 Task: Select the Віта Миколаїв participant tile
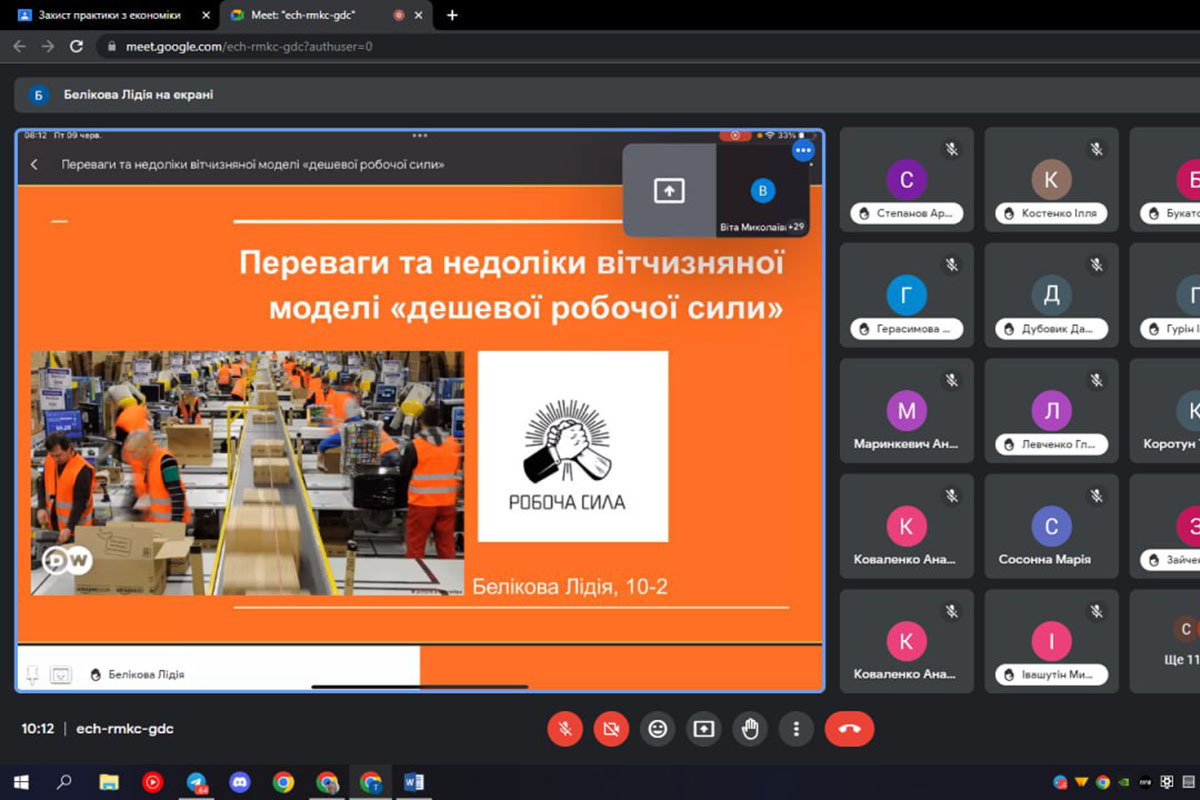(763, 190)
